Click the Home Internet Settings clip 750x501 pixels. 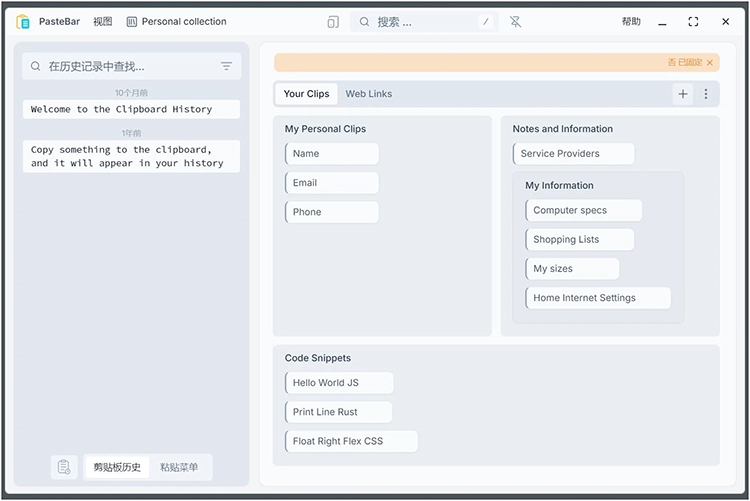(x=597, y=298)
